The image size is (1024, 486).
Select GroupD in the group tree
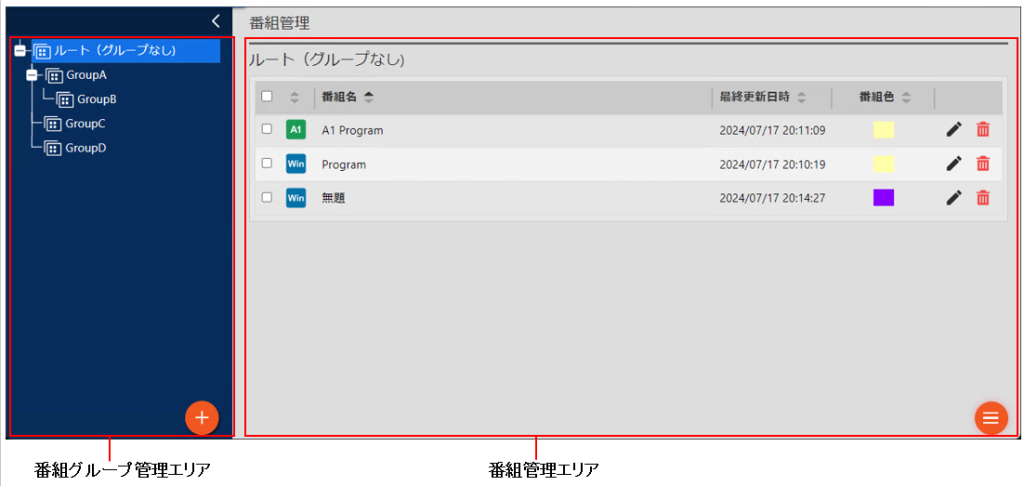(x=86, y=148)
